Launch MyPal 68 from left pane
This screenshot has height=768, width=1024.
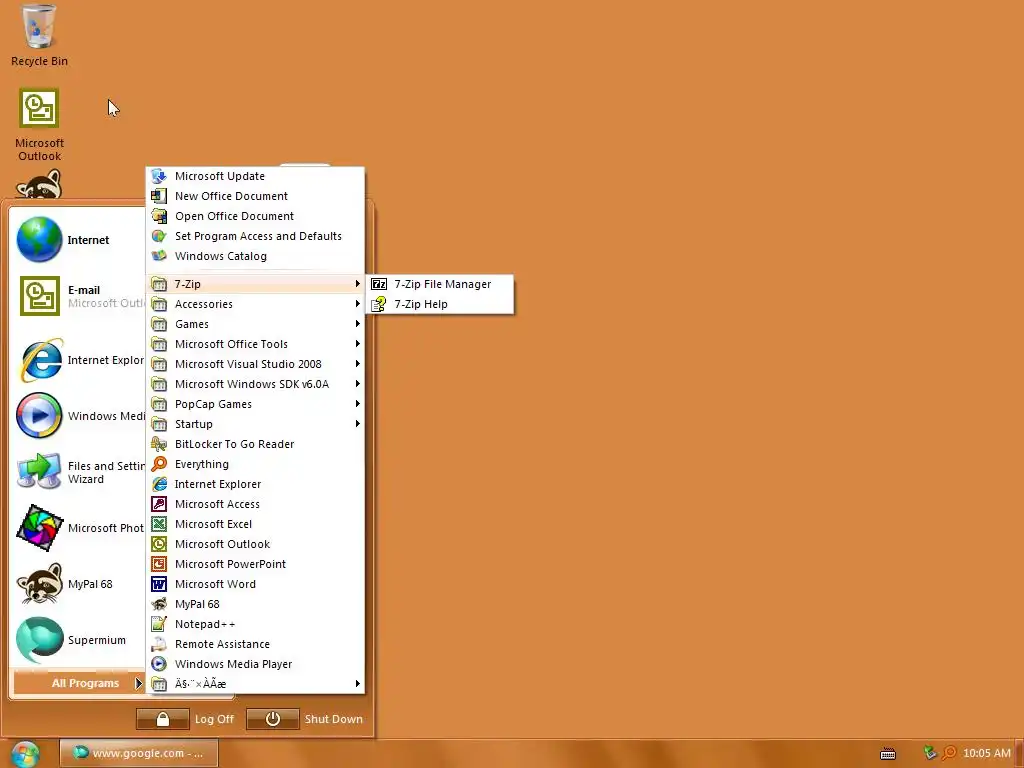pos(80,584)
